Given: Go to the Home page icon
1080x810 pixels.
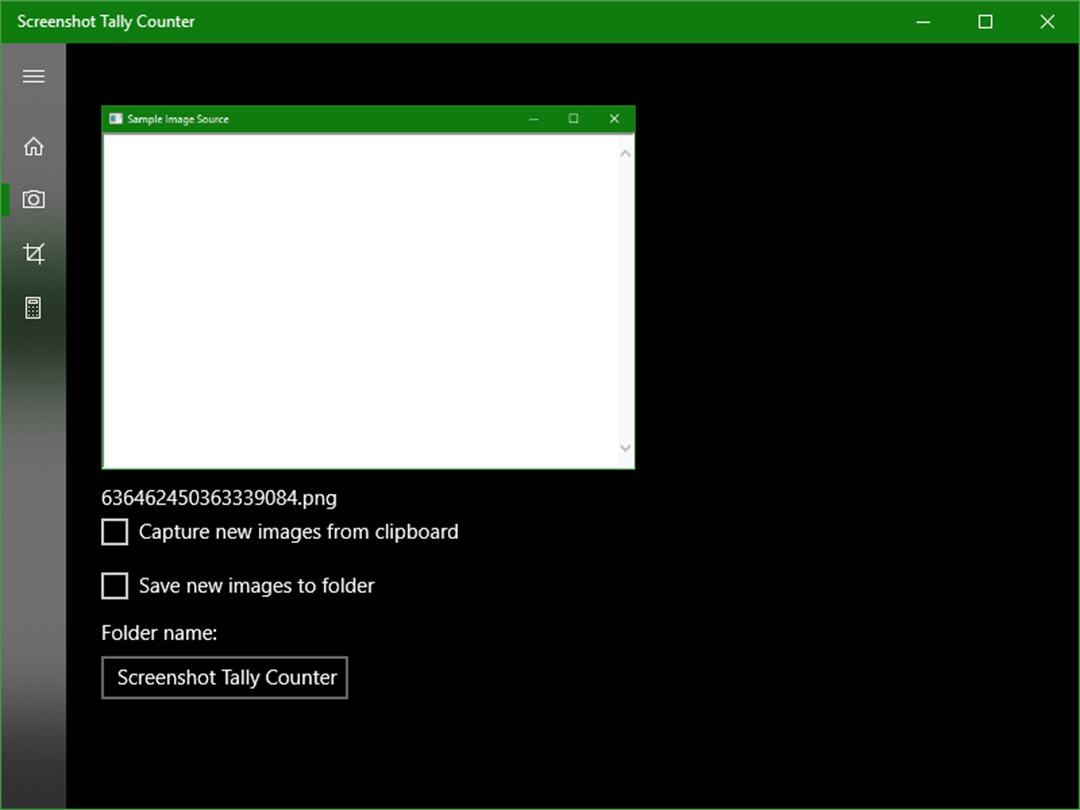Looking at the screenshot, I should (33, 146).
